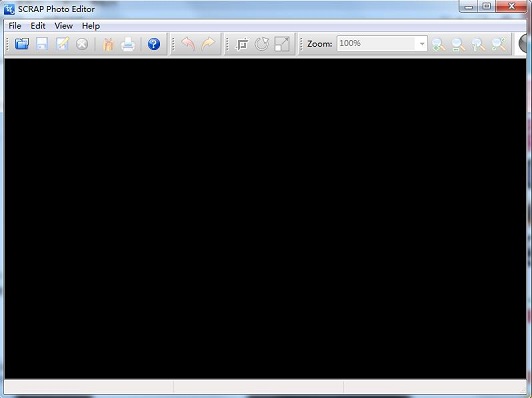This screenshot has height=398, width=532.
Task: Click the third magnifier icon after Zoom box
Action: (x=478, y=44)
